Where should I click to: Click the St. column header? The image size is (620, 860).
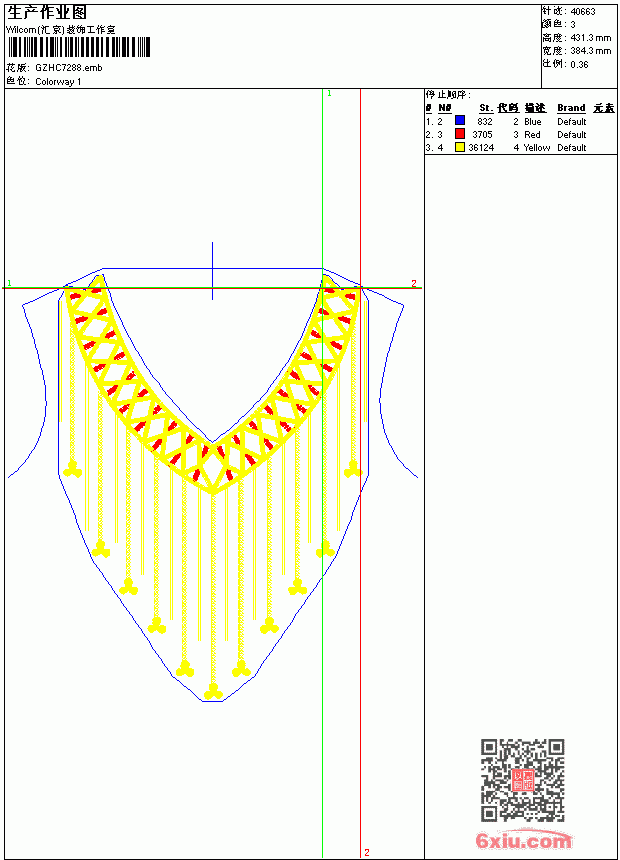[486, 108]
